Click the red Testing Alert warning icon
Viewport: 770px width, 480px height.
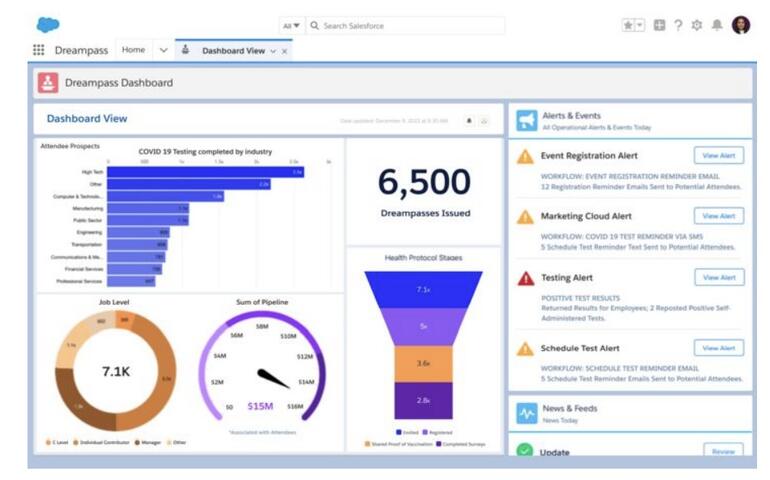(526, 279)
